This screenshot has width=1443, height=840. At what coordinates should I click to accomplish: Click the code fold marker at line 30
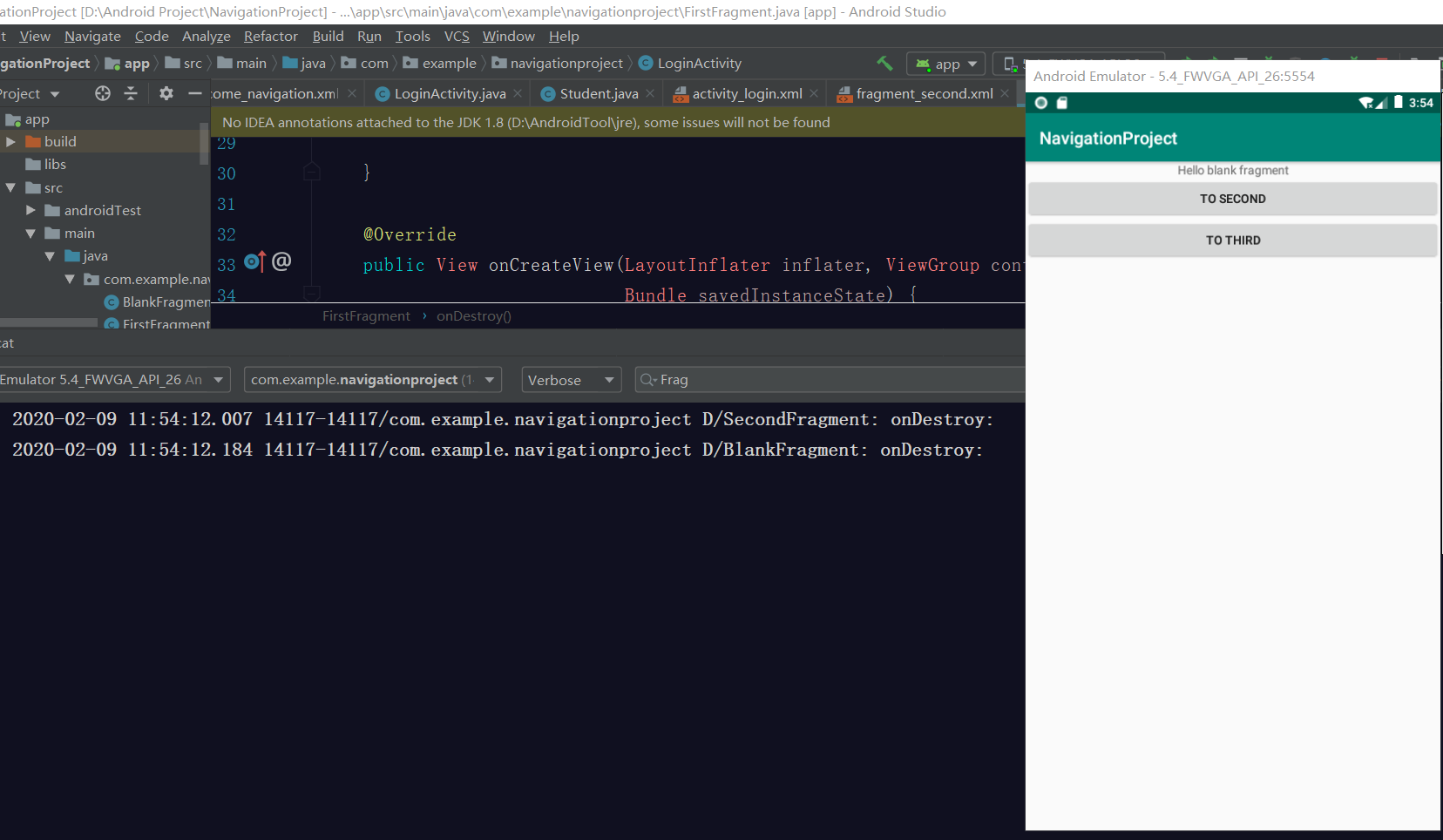(312, 172)
